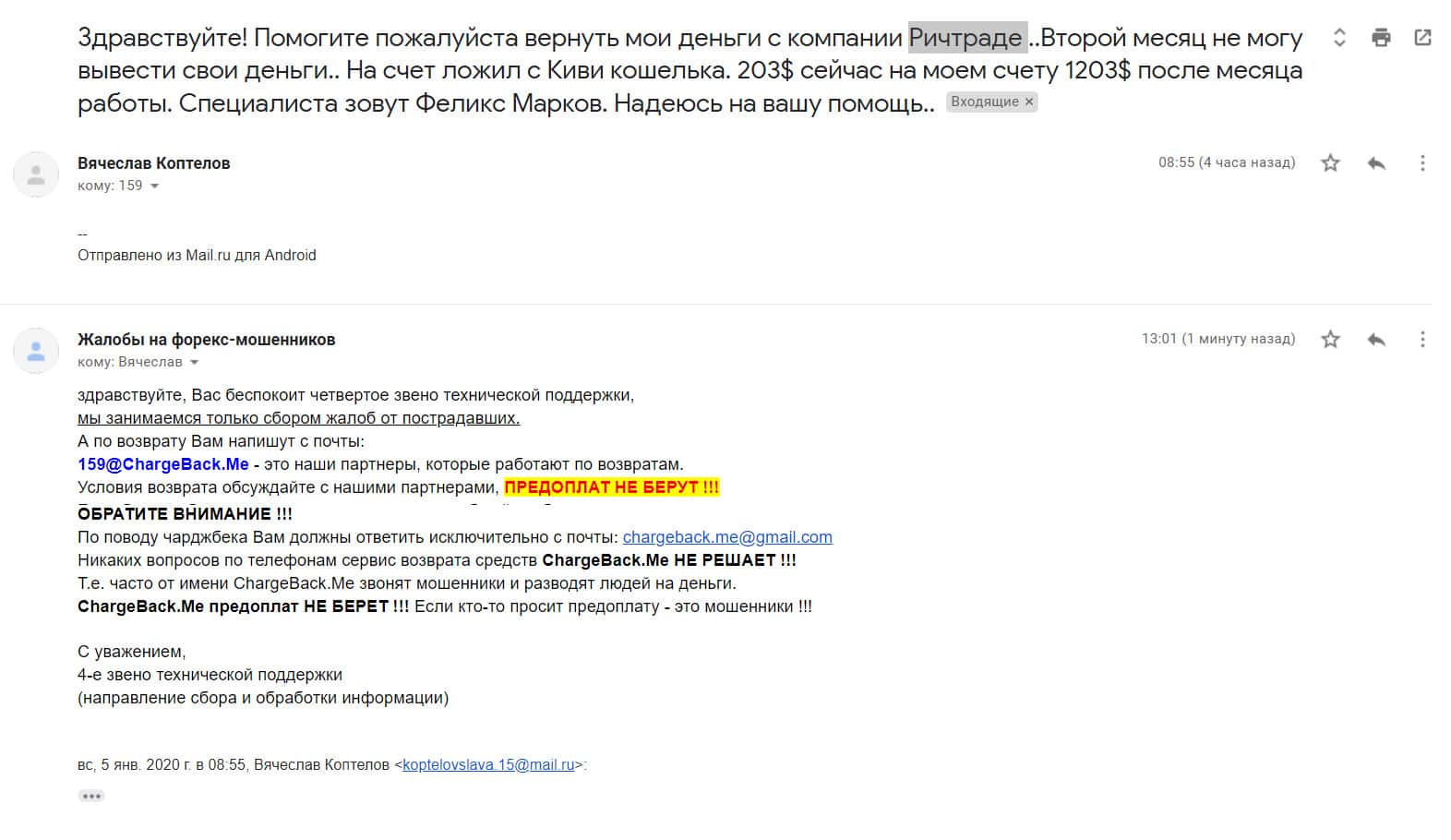Image resolution: width=1451 pixels, height=840 pixels.
Task: Click the sender name Вячеслав Коптелов
Action: [x=154, y=163]
